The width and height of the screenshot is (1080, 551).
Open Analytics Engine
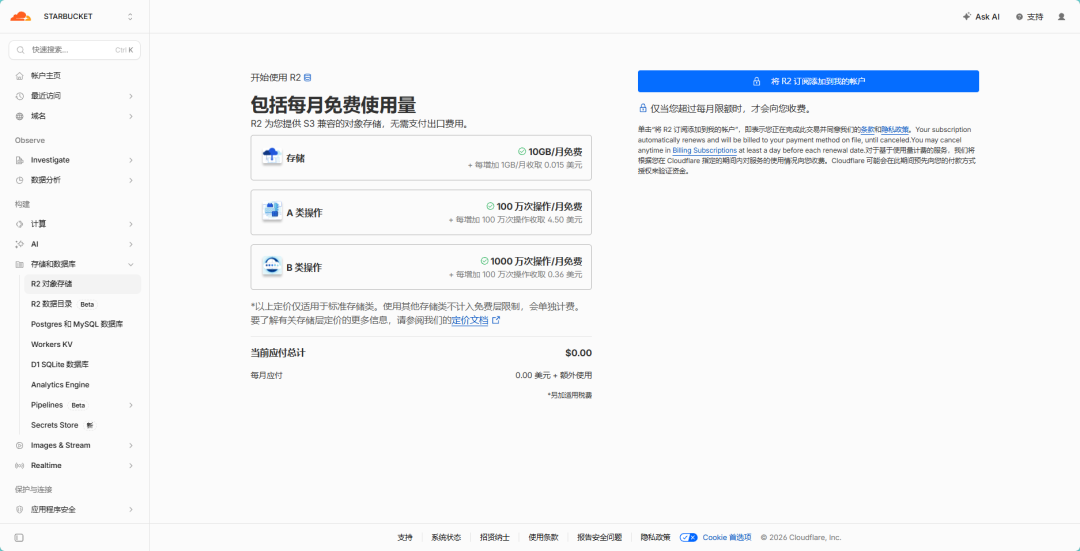[x=82, y=385]
